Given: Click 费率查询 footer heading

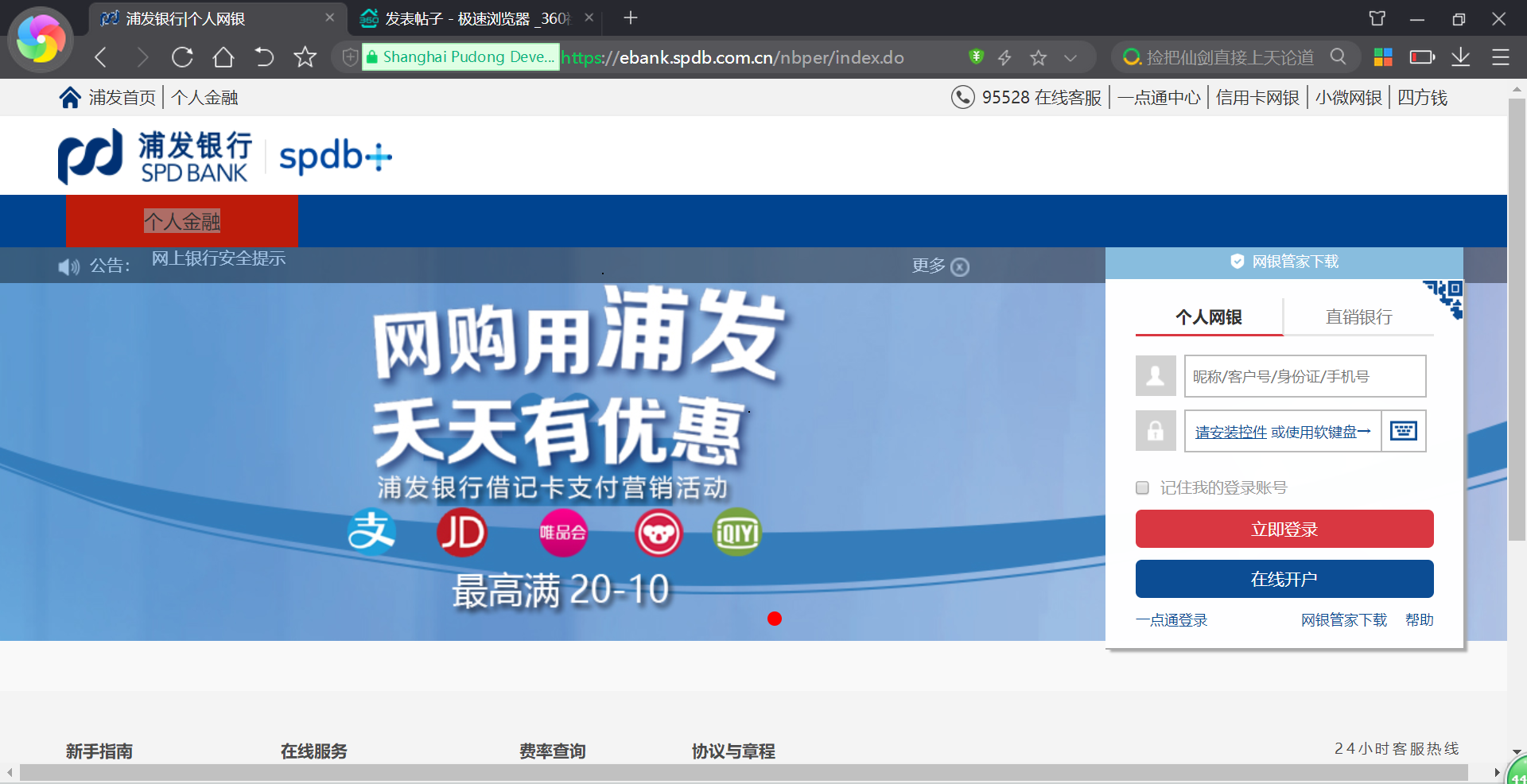Looking at the screenshot, I should [553, 751].
